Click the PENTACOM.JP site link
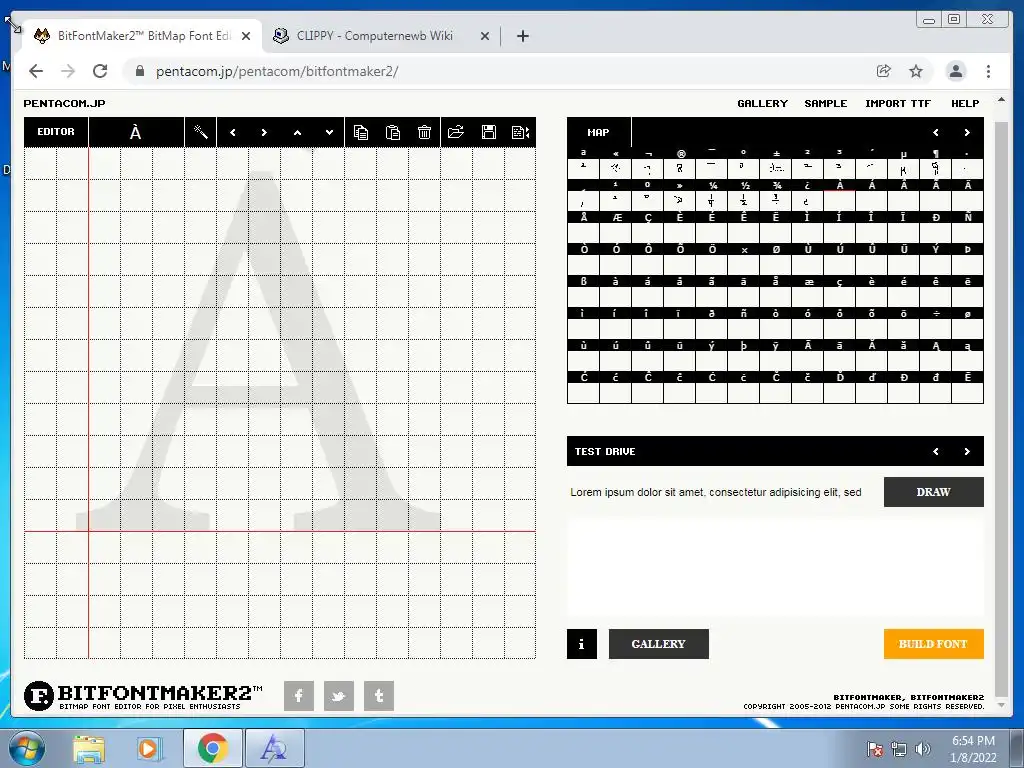This screenshot has width=1024, height=768. point(64,103)
